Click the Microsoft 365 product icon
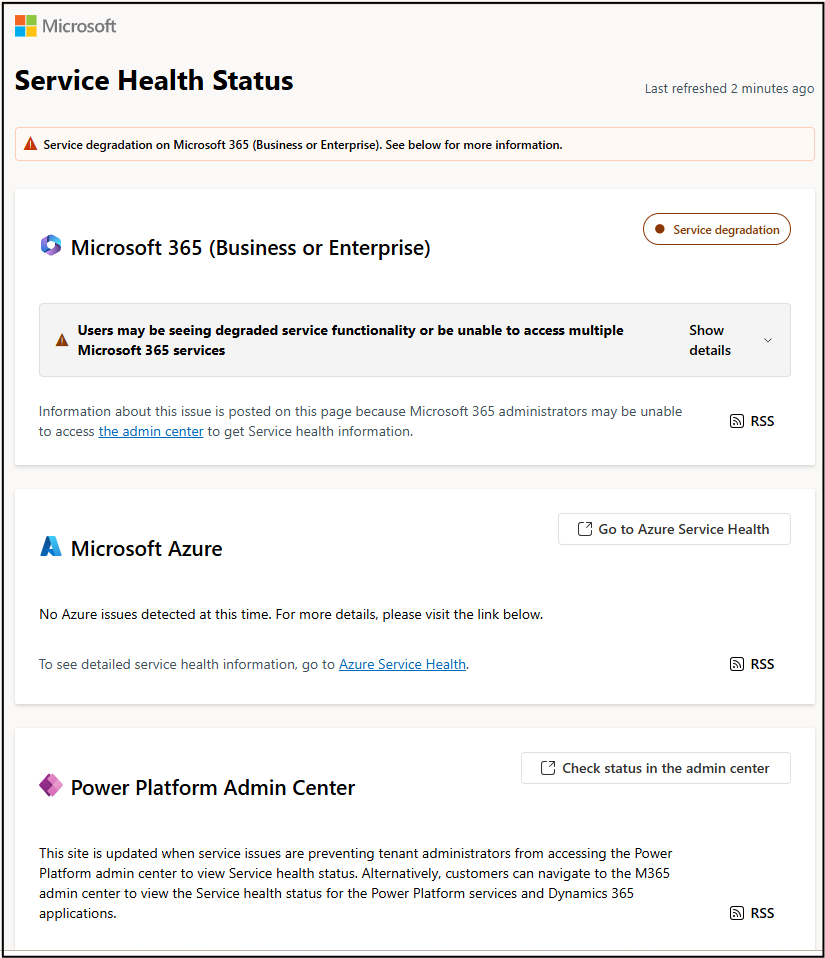 click(x=51, y=246)
